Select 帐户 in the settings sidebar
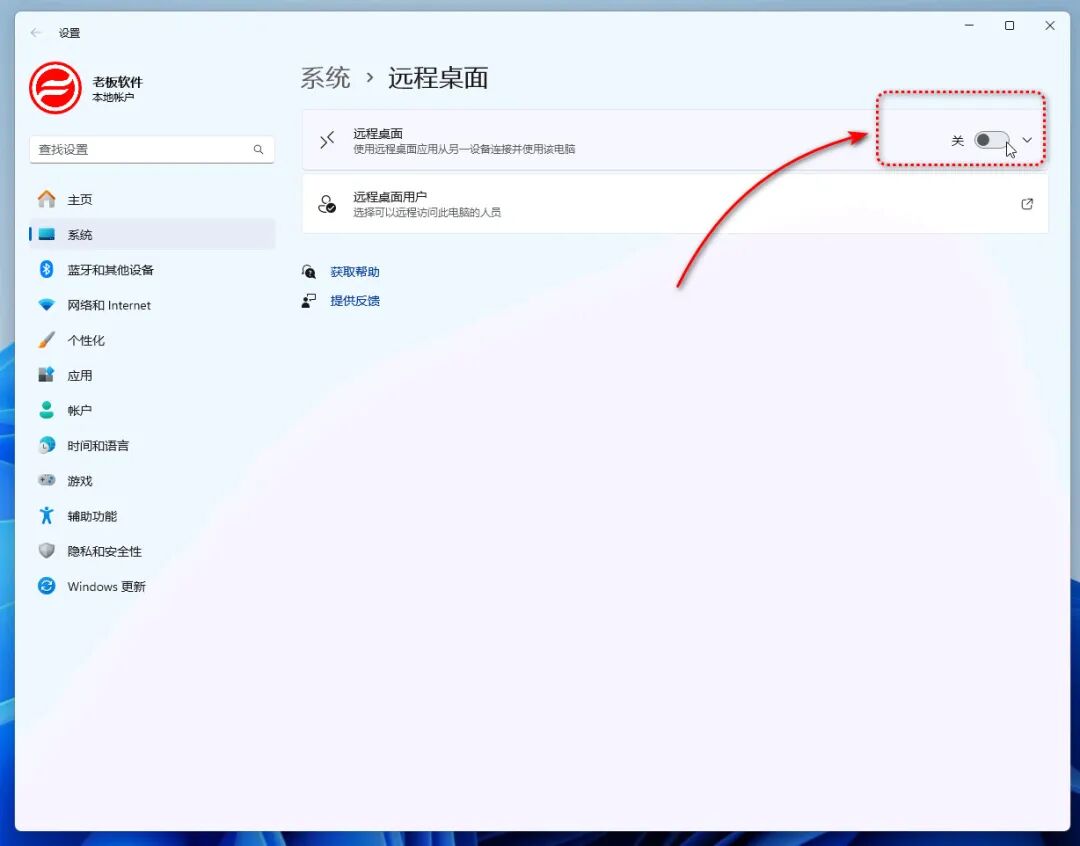The height and width of the screenshot is (846, 1080). pos(80,410)
